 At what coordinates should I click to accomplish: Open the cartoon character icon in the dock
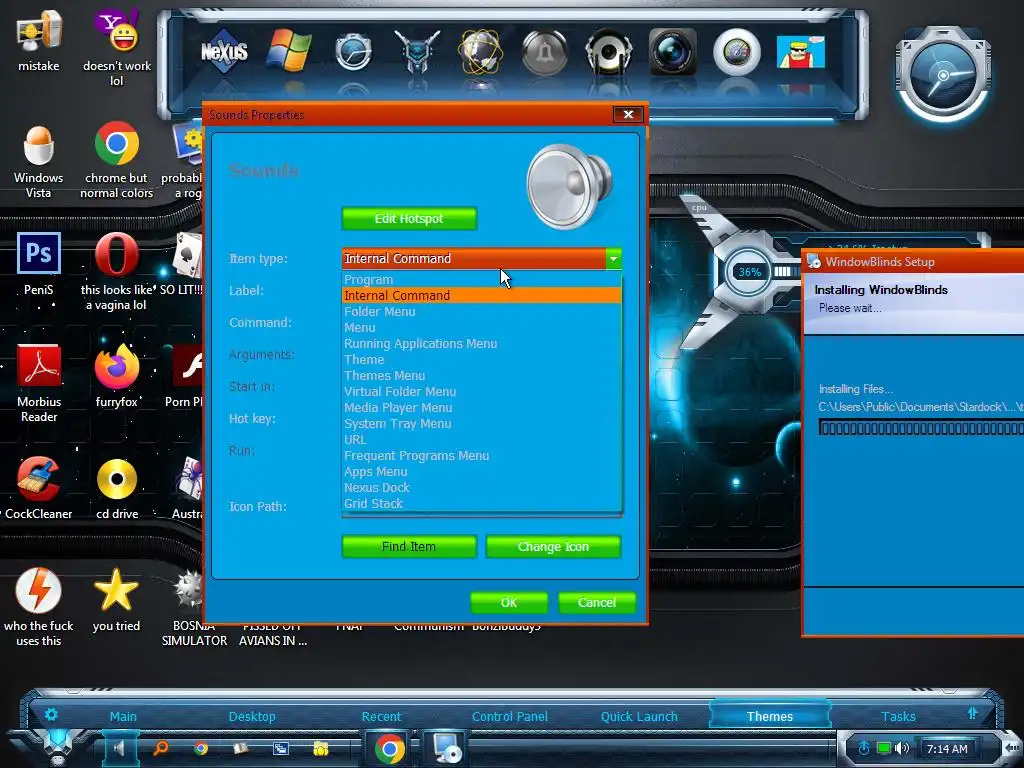coord(801,52)
